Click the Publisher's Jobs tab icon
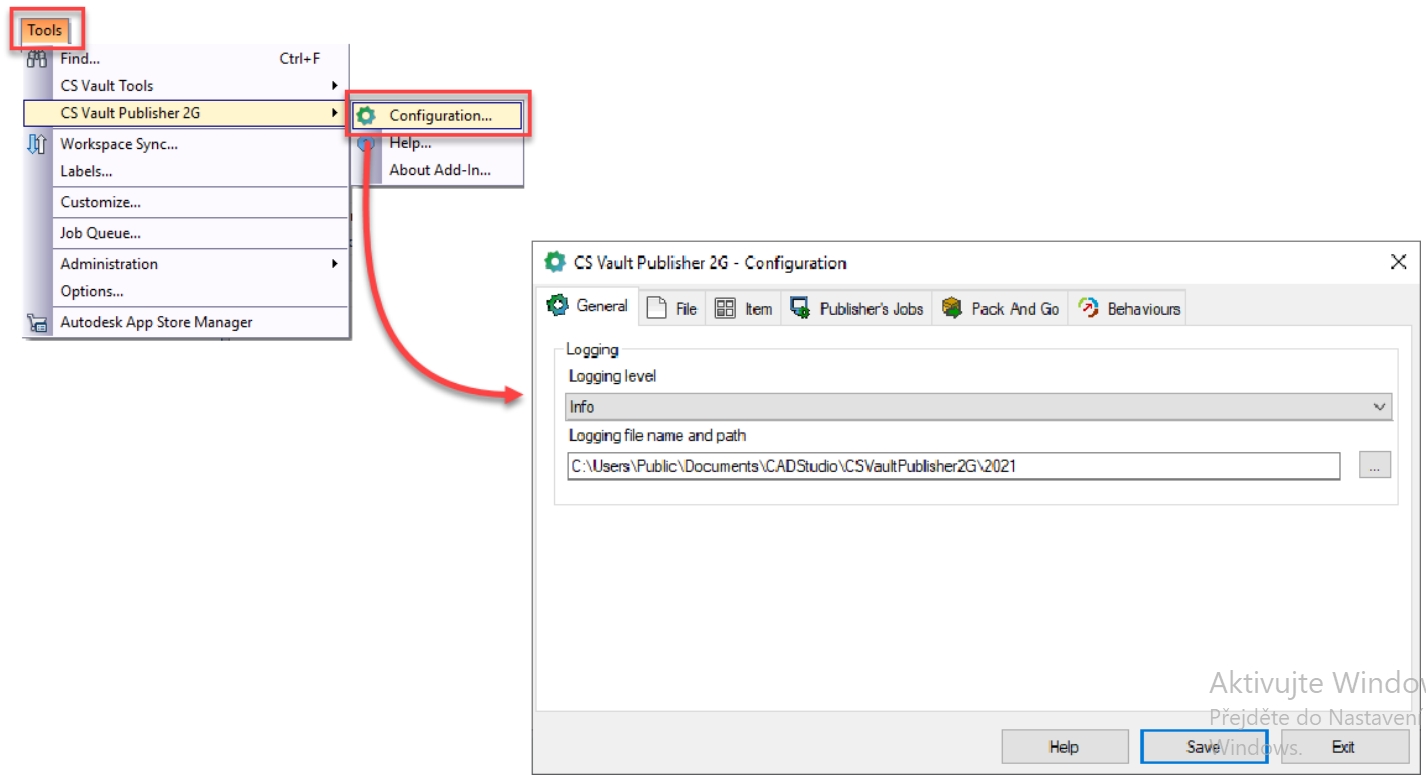Image resolution: width=1426 pixels, height=779 pixels. tap(800, 309)
